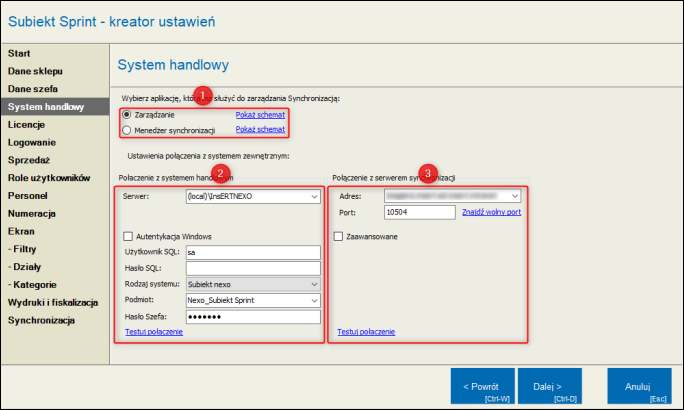Screen dimensions: 684x410
Task: Focus the Użytkownik SQL input field
Action: [x=252, y=252]
